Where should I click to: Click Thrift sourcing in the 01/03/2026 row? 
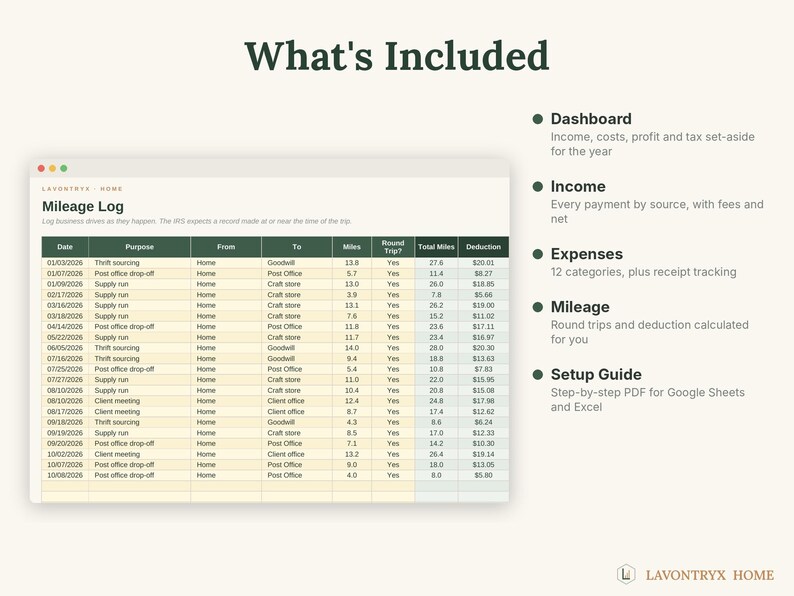116,263
